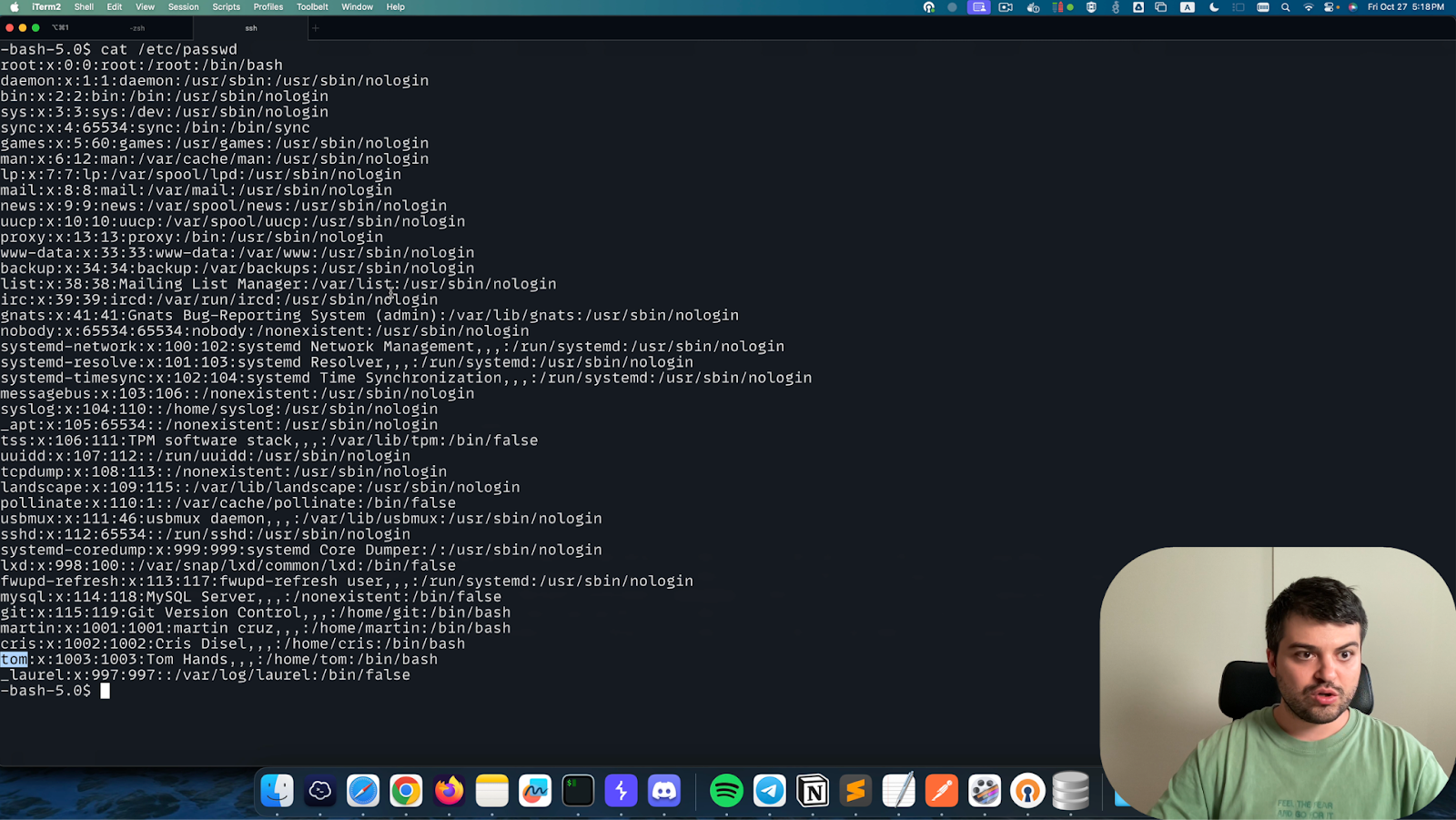Image resolution: width=1456 pixels, height=820 pixels.
Task: Open the Session menu
Action: click(183, 6)
